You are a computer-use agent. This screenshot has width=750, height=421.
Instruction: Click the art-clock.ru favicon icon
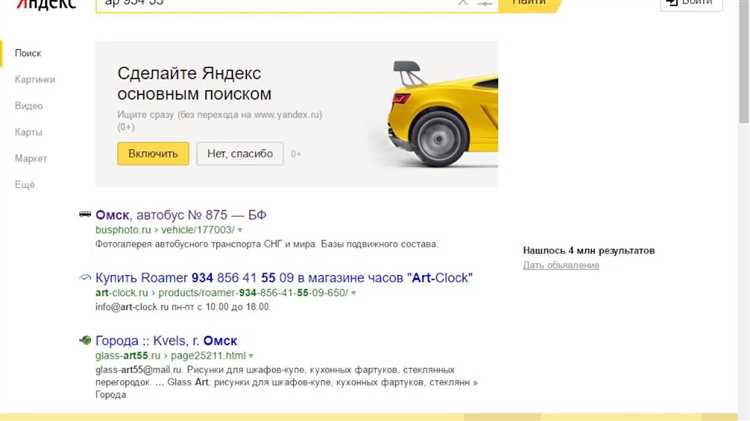pyautogui.click(x=85, y=277)
